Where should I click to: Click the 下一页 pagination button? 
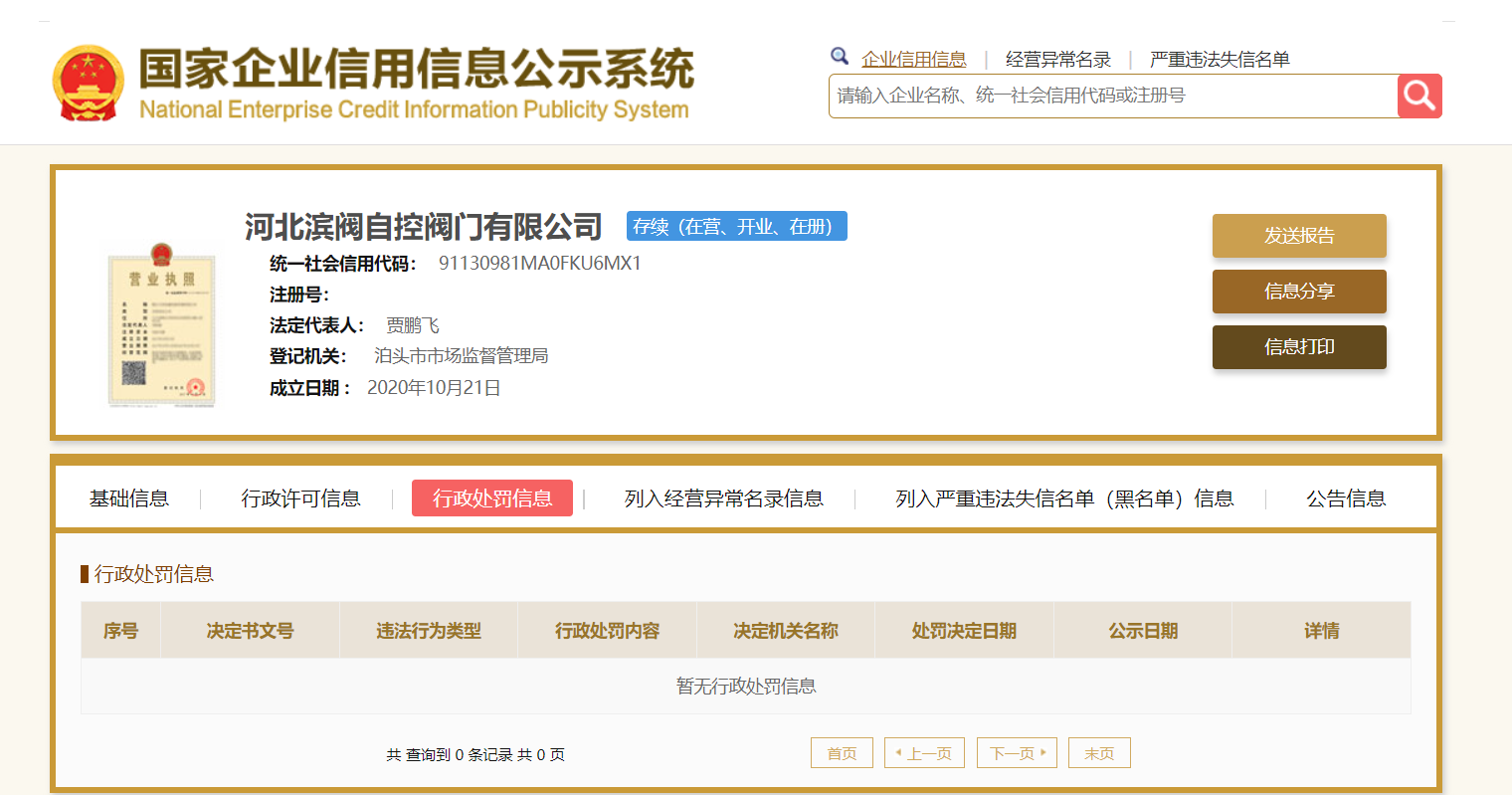click(1017, 753)
